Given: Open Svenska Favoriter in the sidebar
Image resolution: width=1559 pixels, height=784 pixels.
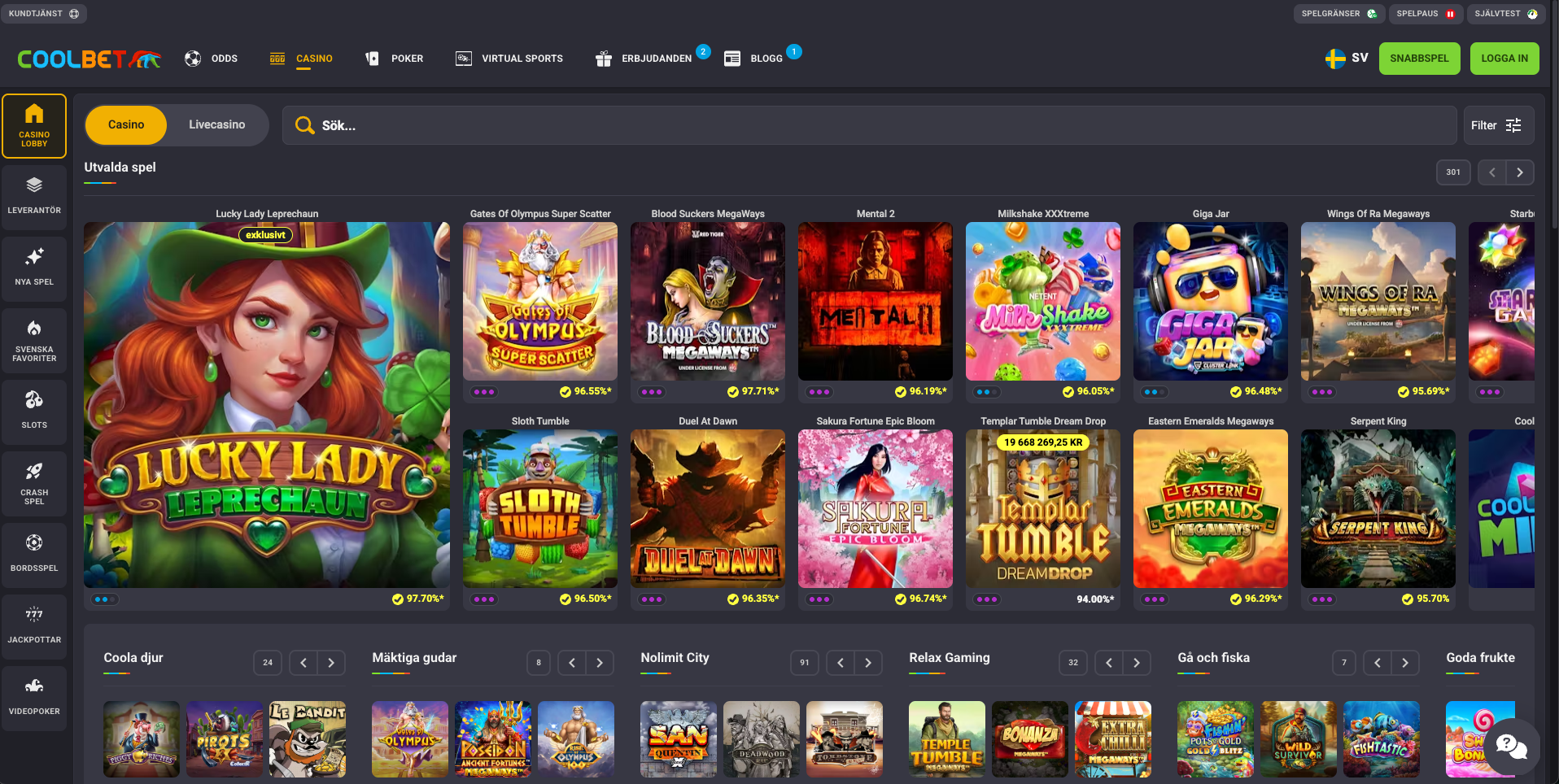Looking at the screenshot, I should click(x=34, y=339).
